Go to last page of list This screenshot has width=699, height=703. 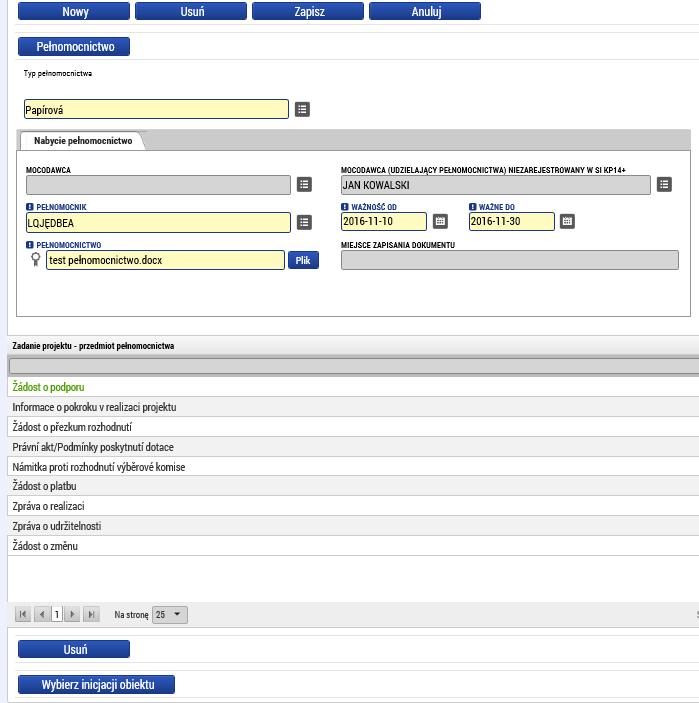tap(91, 614)
